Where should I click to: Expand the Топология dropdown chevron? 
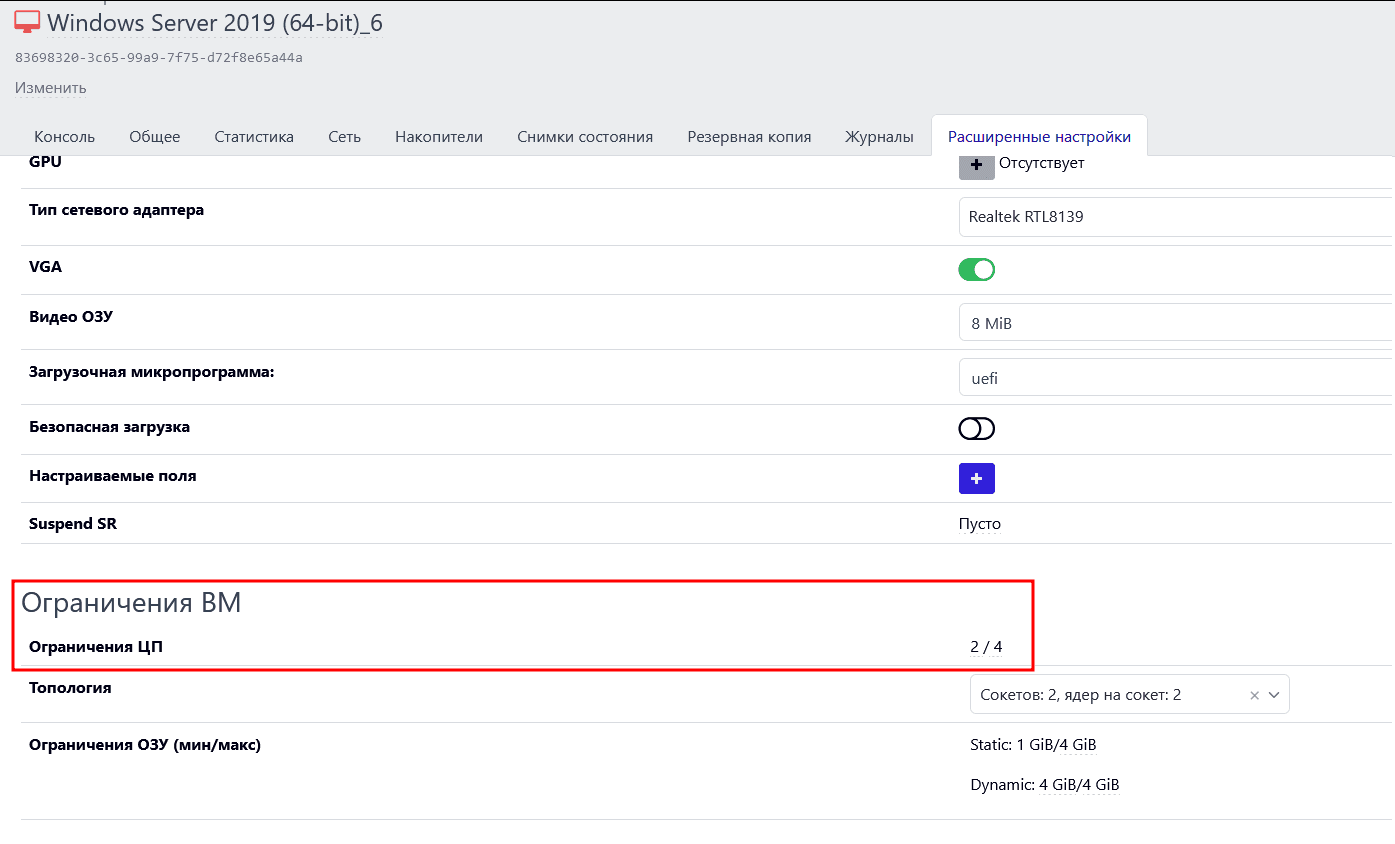pos(1274,695)
